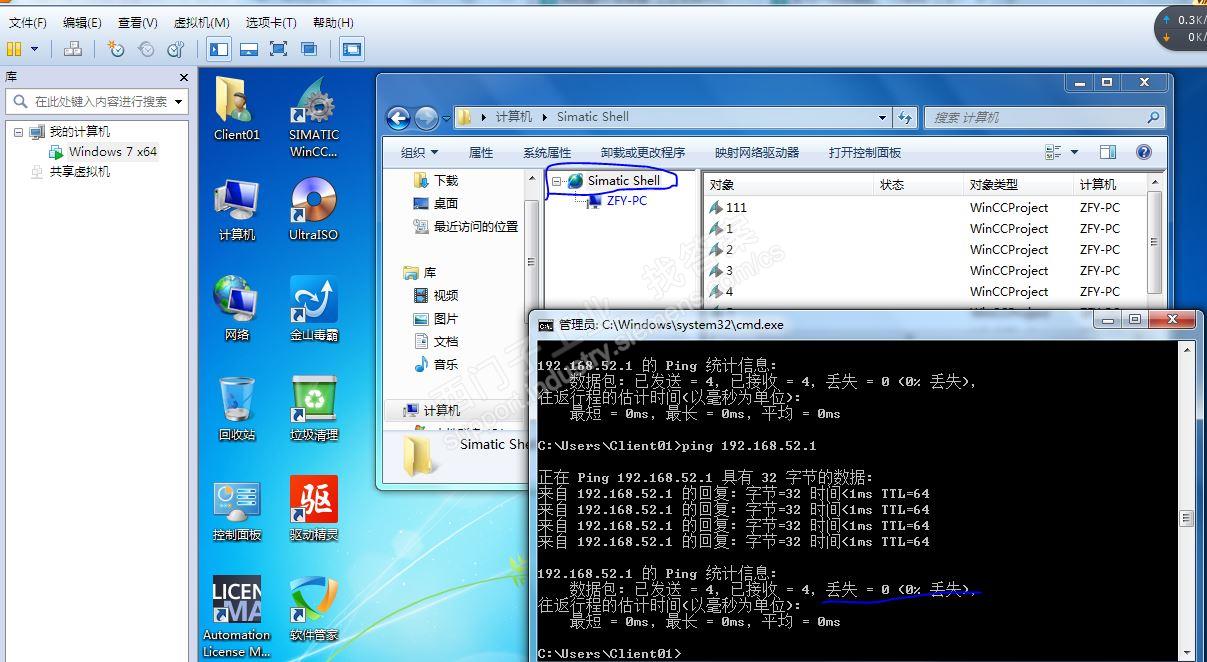Click the 属性 toolbar button
The width and height of the screenshot is (1207, 662).
pos(481,153)
